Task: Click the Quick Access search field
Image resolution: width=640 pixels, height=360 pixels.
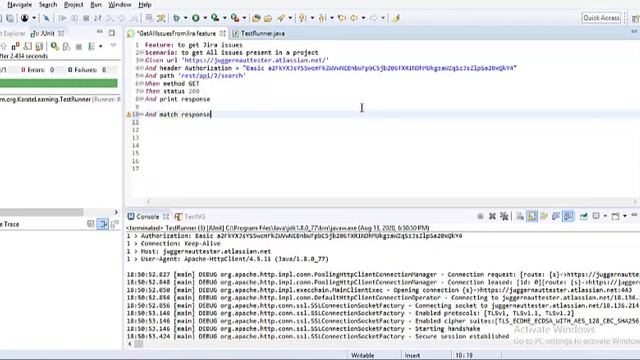Action: pyautogui.click(x=601, y=18)
